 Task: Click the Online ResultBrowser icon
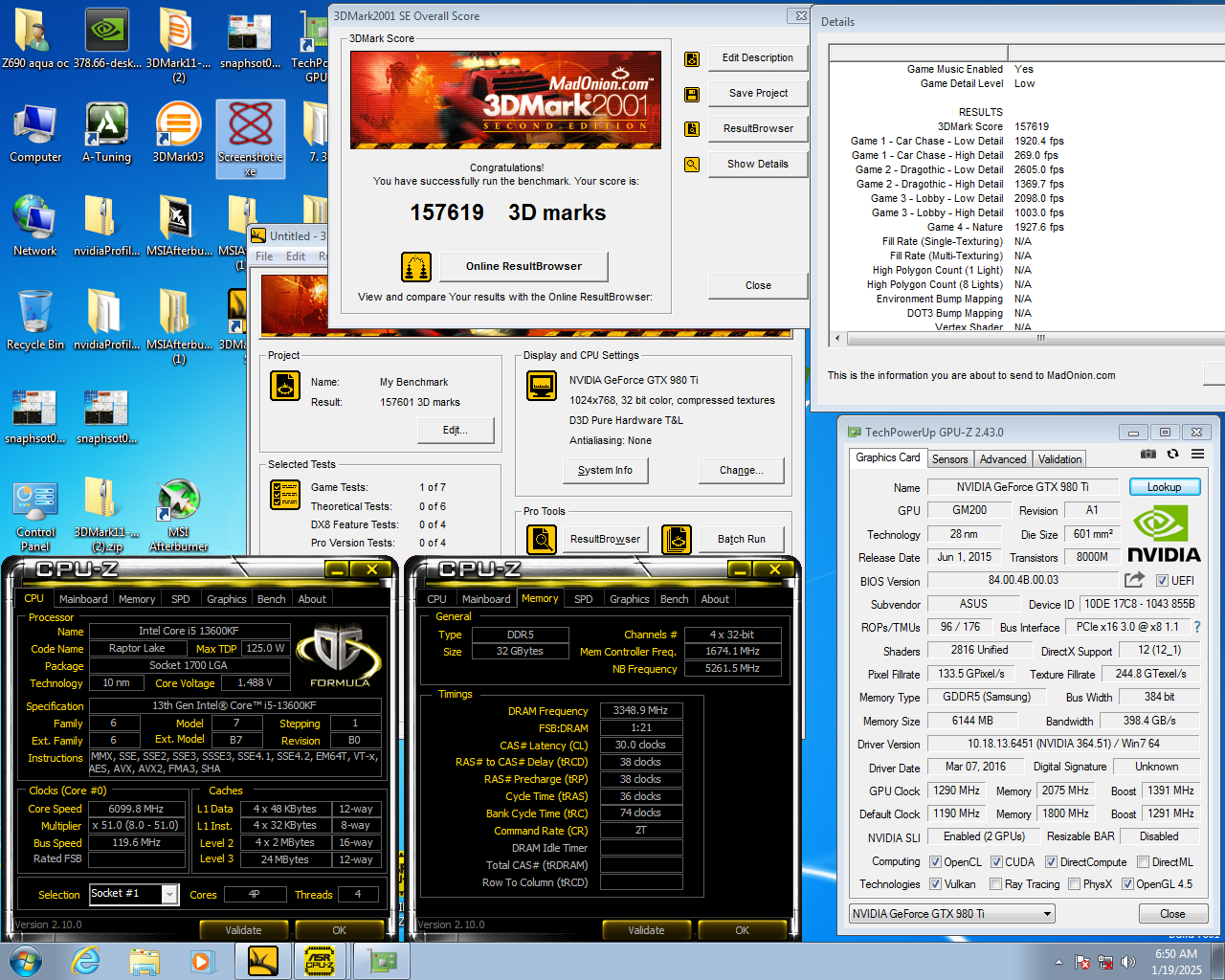416,266
